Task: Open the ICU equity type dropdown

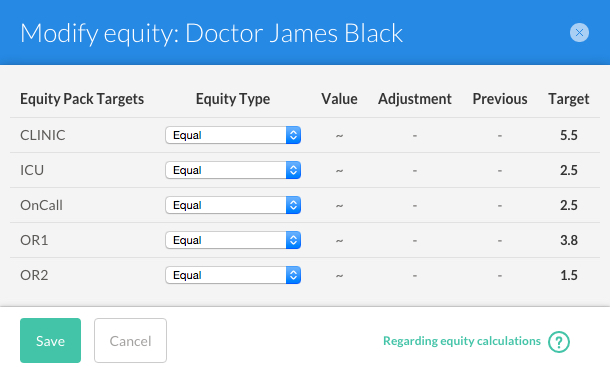Action: pyautogui.click(x=233, y=170)
